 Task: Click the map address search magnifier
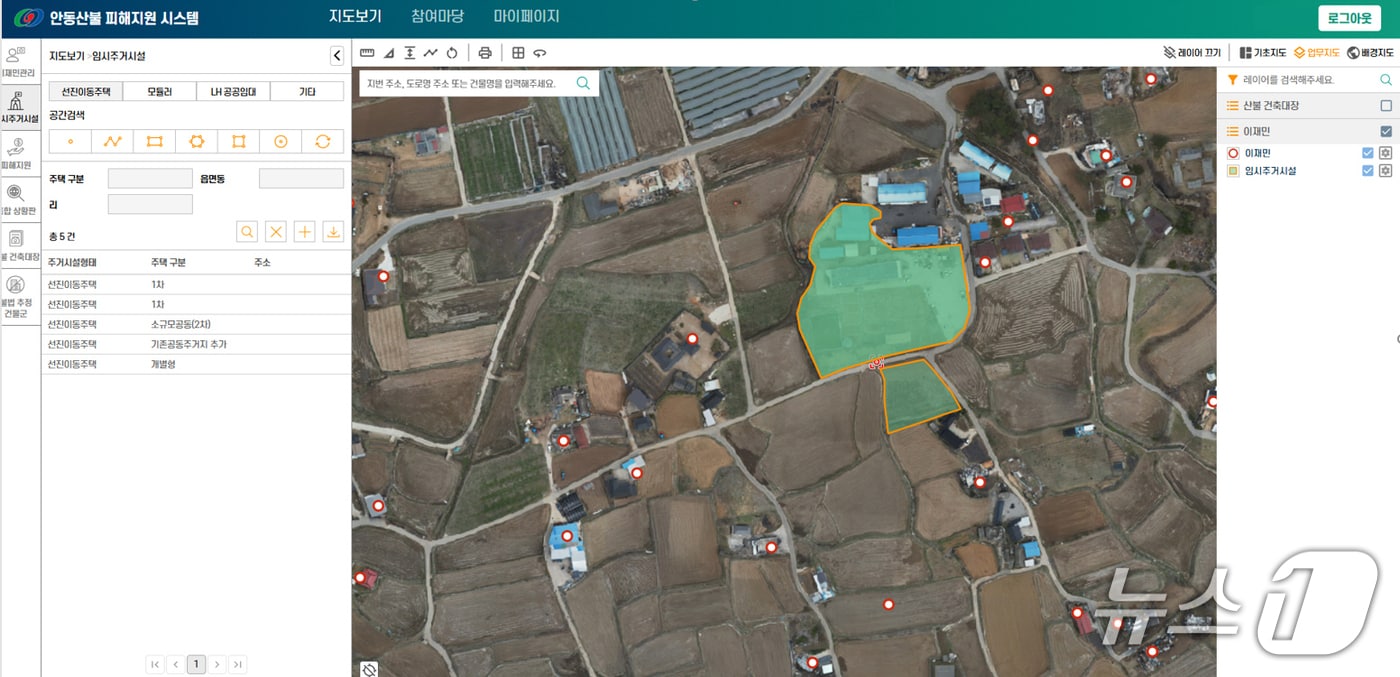[583, 84]
